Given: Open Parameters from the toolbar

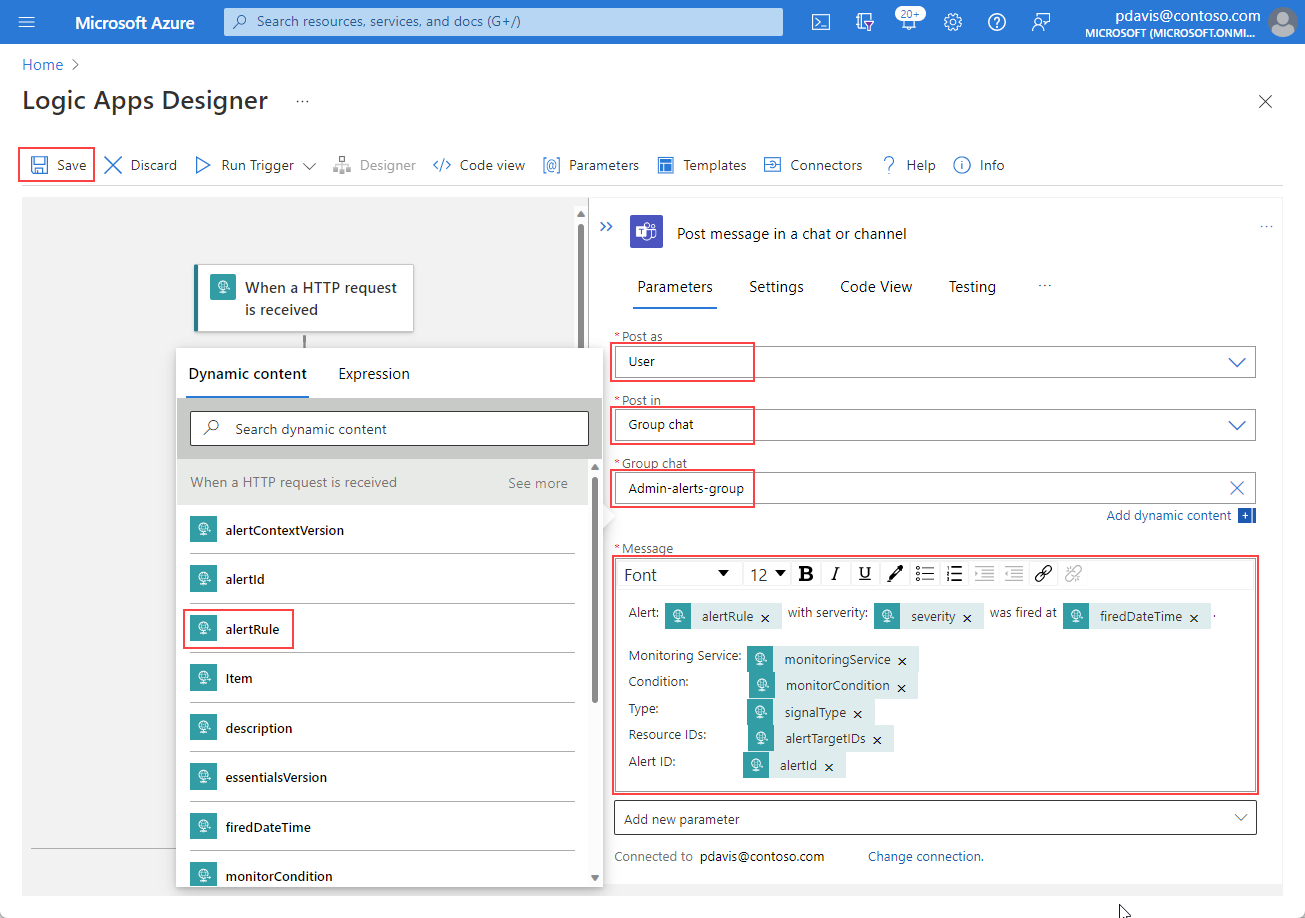Looking at the screenshot, I should click(591, 165).
